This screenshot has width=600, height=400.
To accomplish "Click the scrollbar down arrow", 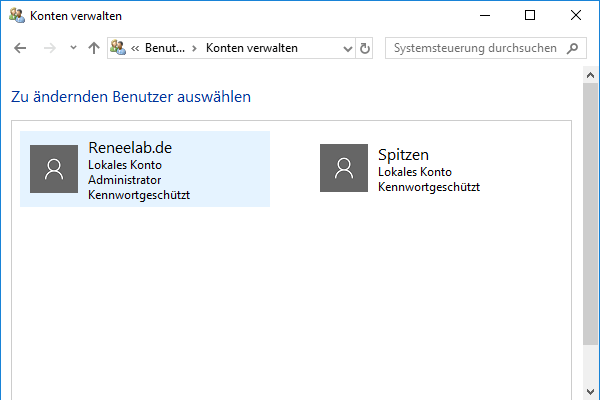I will 590,392.
